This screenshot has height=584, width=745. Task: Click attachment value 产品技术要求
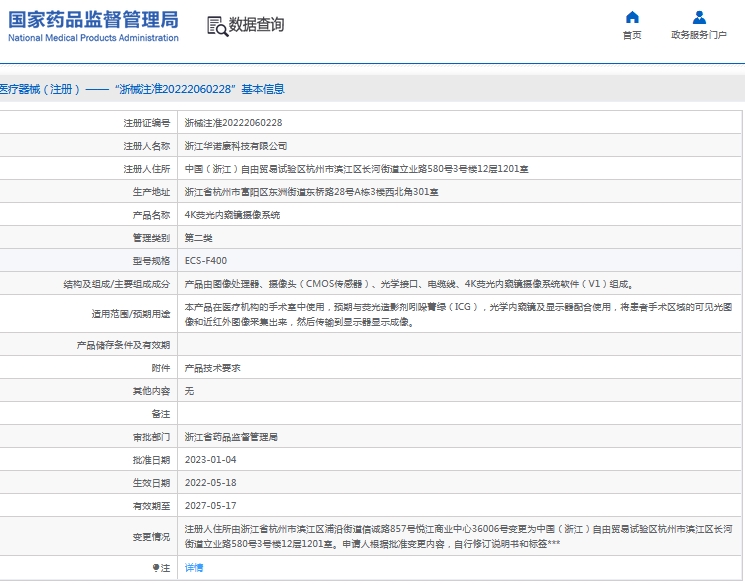[x=212, y=368]
